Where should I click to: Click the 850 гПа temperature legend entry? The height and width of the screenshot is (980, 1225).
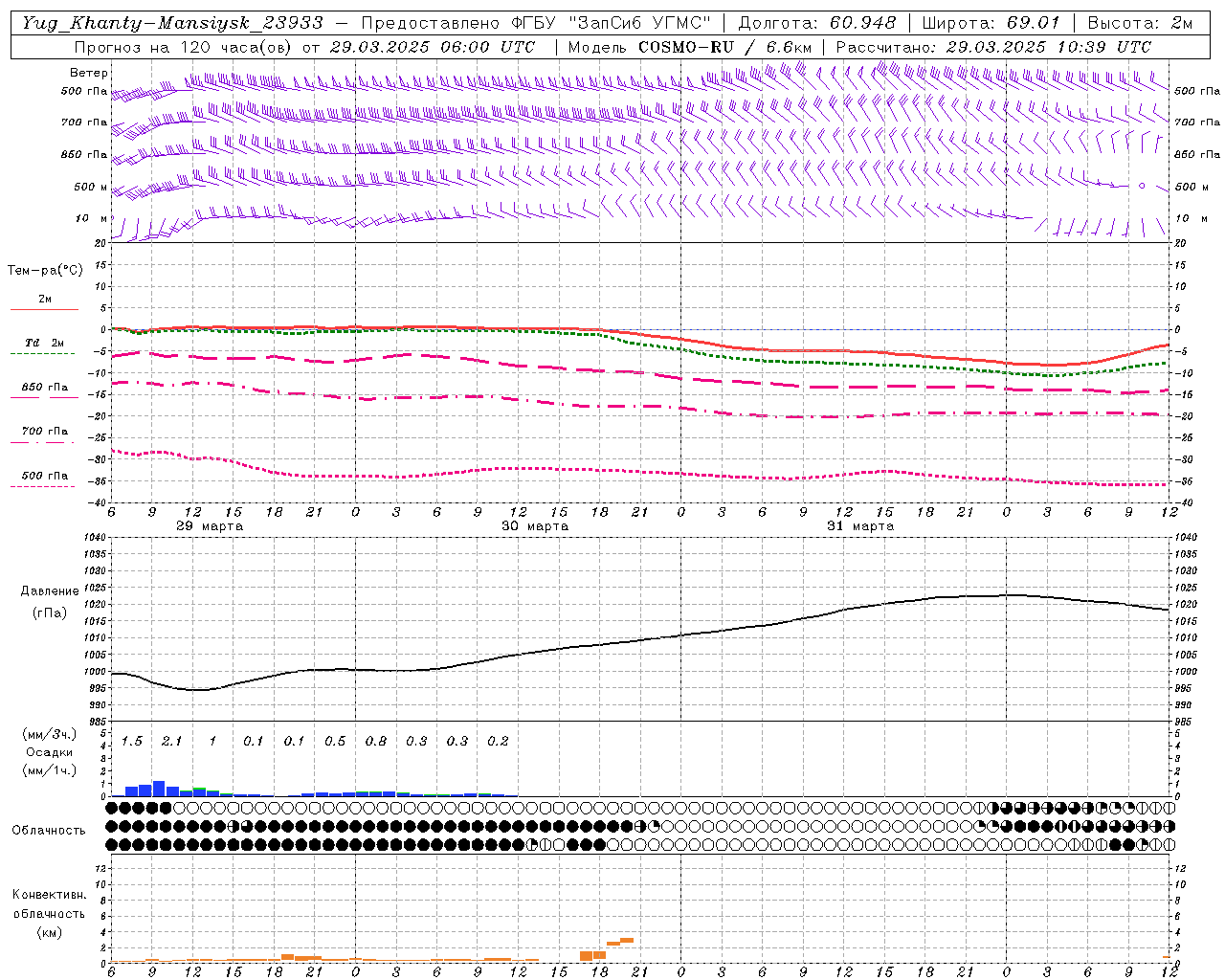coord(45,388)
